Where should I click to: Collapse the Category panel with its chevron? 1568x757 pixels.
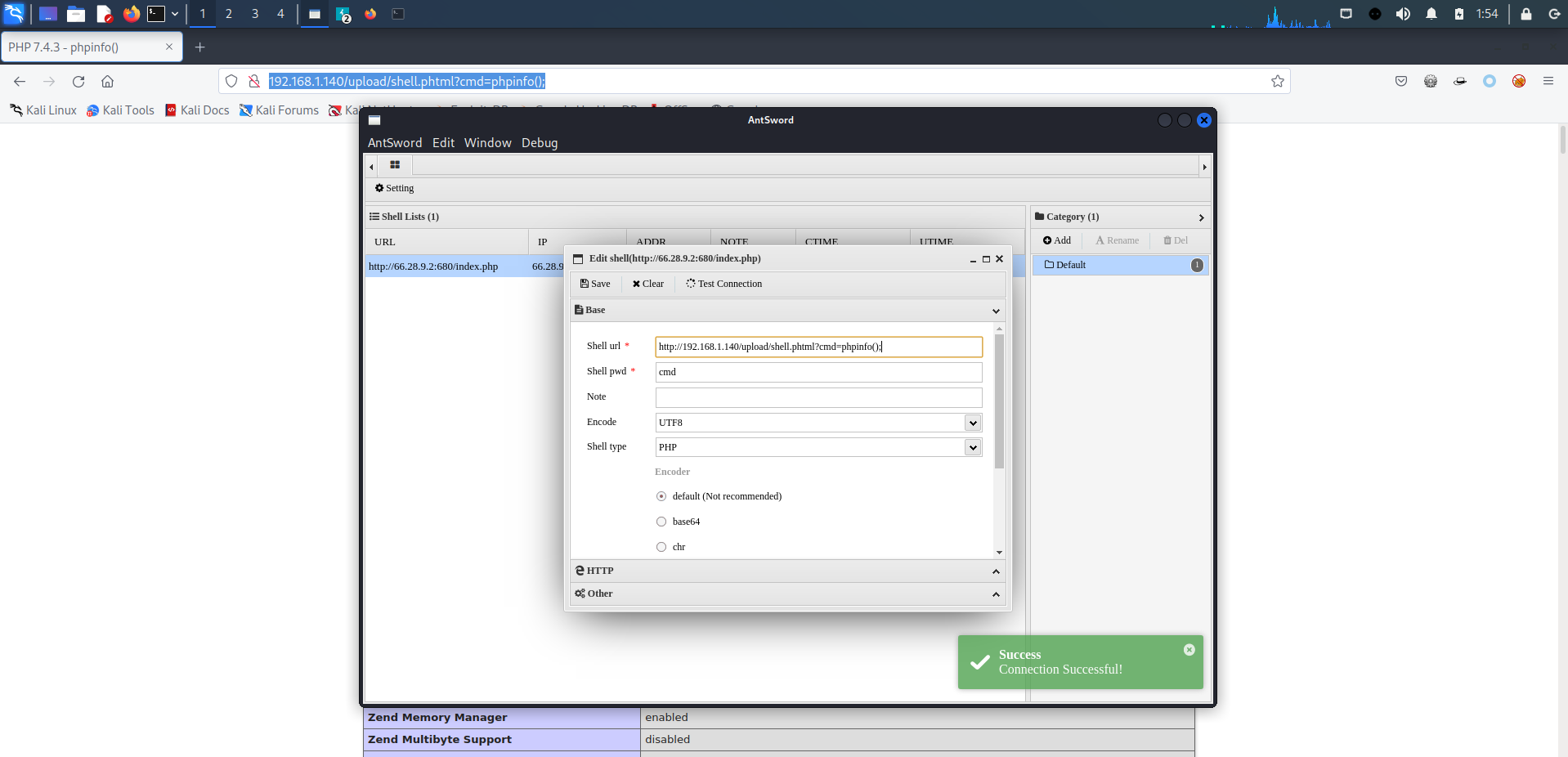(x=1201, y=217)
